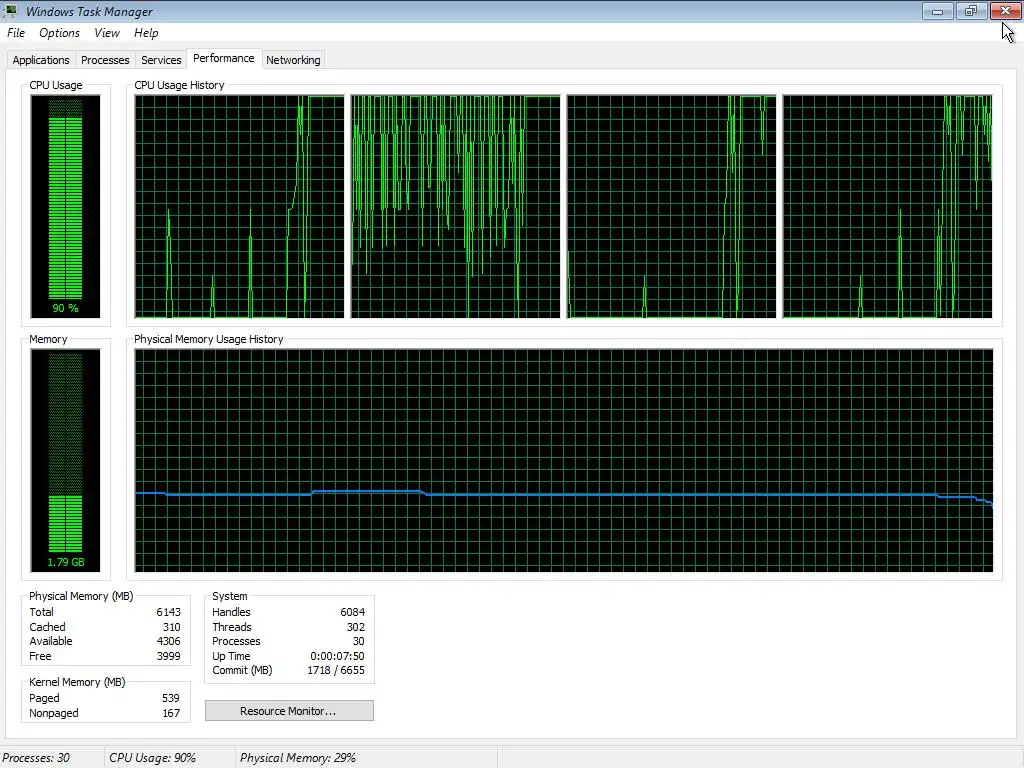This screenshot has height=768, width=1024.
Task: Click the Handles value 6084
Action: (x=352, y=612)
